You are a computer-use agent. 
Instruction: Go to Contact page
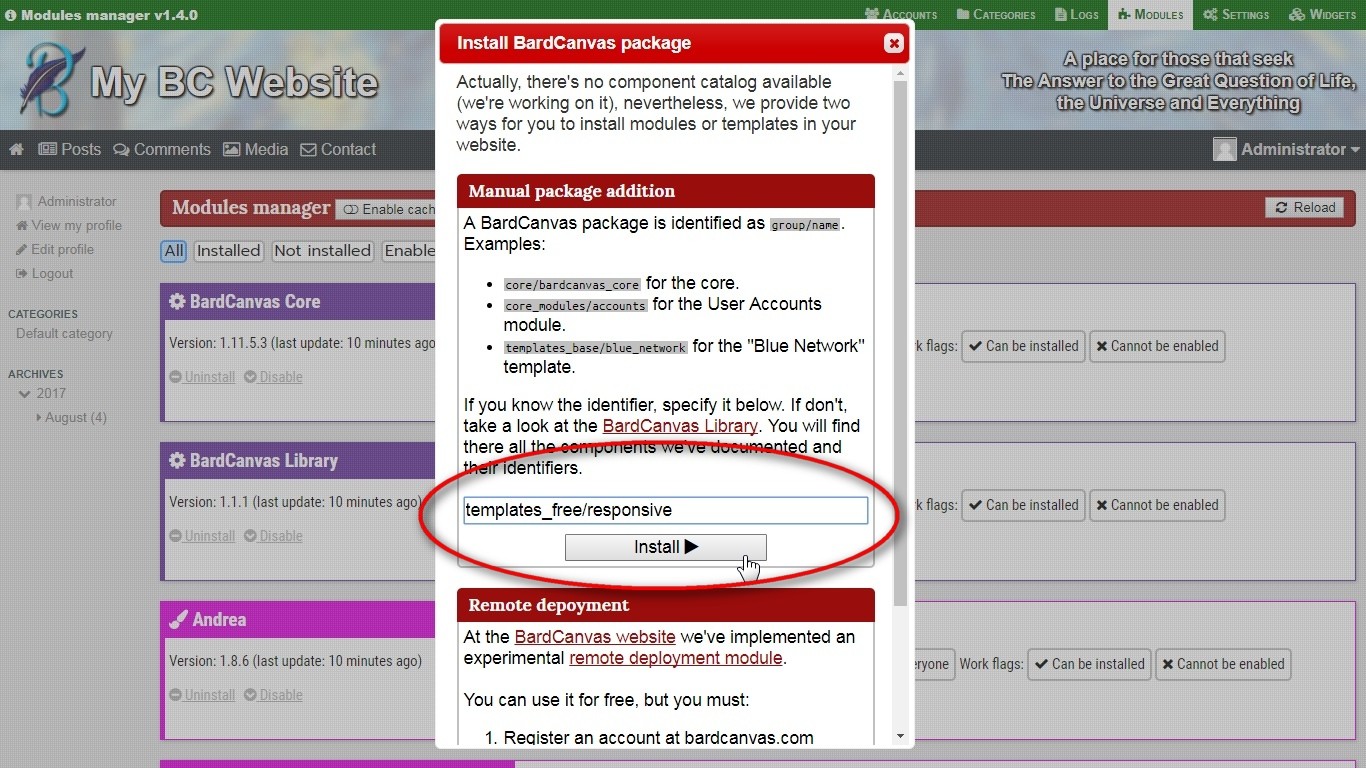point(338,149)
